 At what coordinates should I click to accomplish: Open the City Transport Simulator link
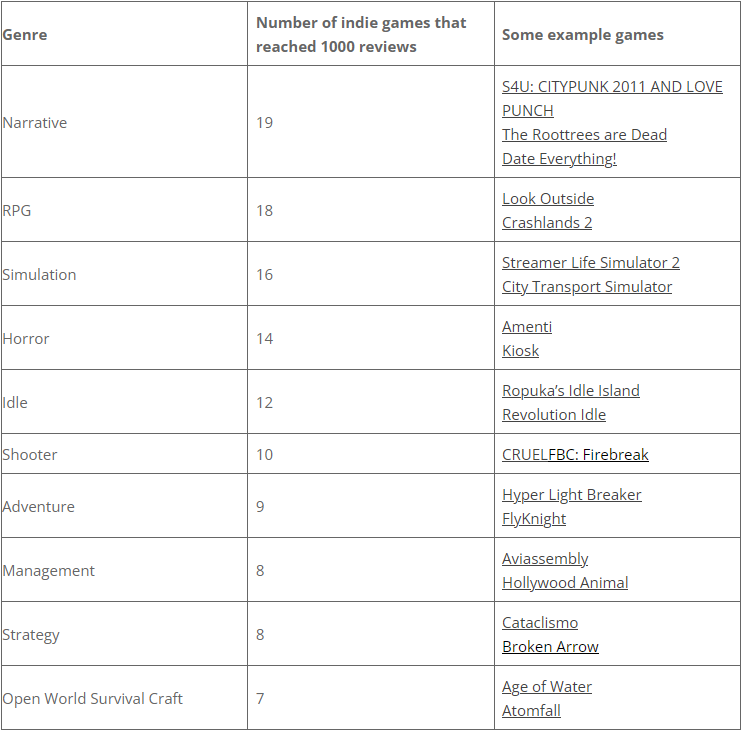[x=587, y=287]
